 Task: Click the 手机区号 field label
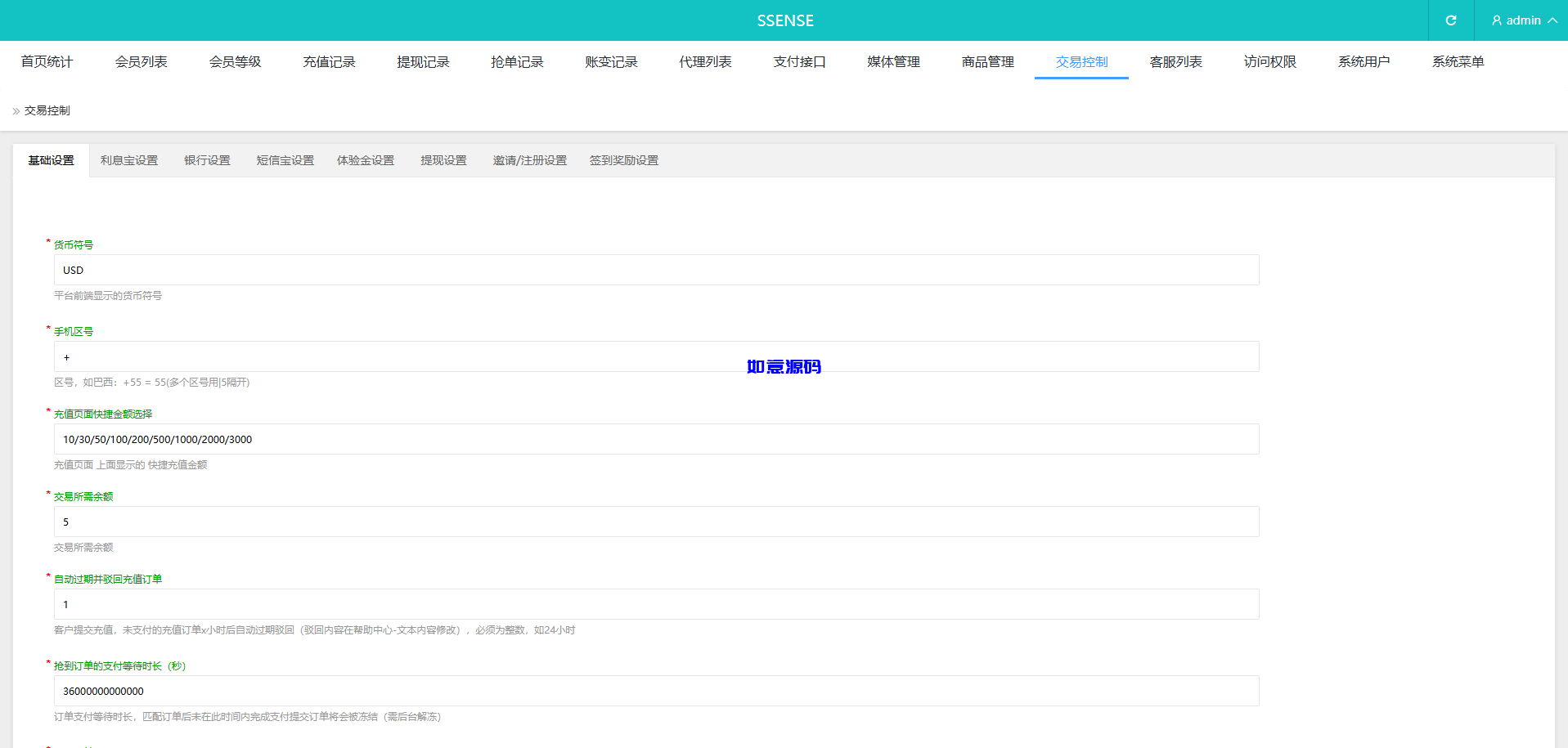(74, 331)
